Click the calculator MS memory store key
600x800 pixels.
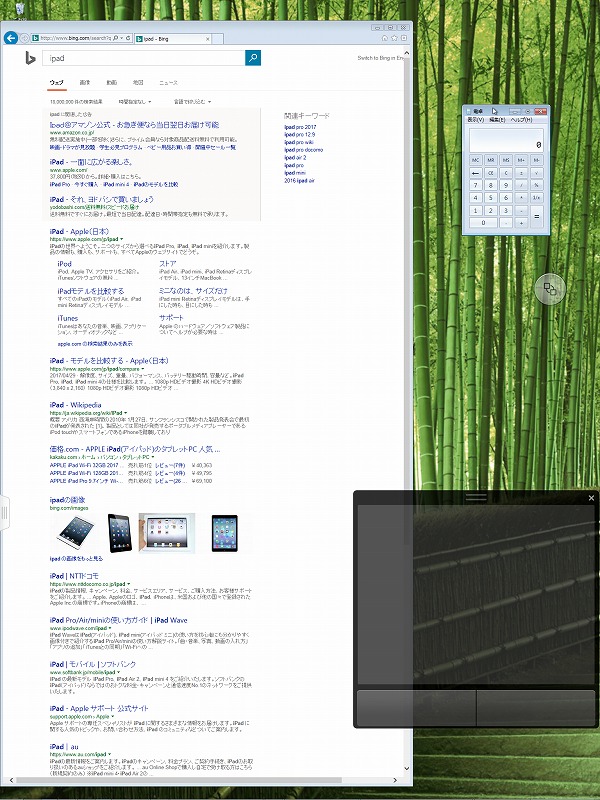506,160
